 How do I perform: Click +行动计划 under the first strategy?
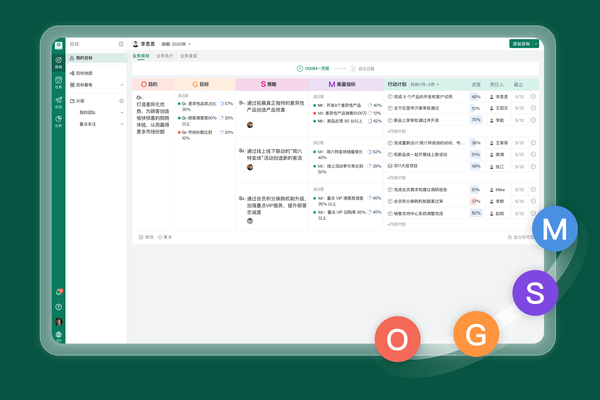[396, 131]
